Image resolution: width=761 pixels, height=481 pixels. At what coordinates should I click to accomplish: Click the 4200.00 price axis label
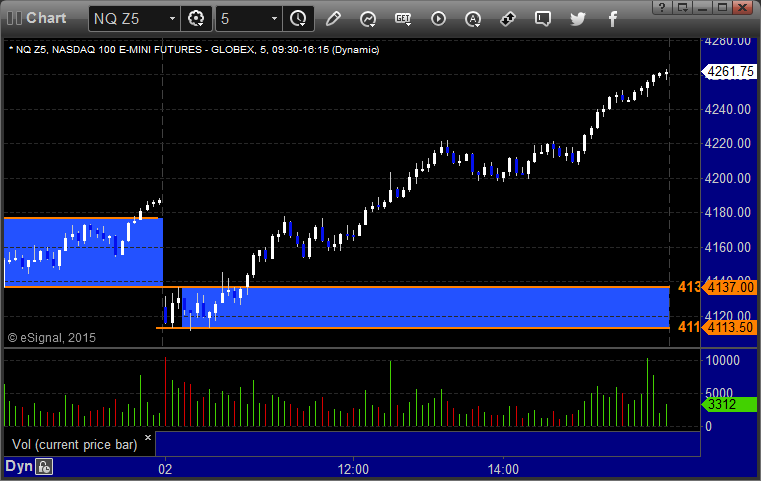pos(728,178)
